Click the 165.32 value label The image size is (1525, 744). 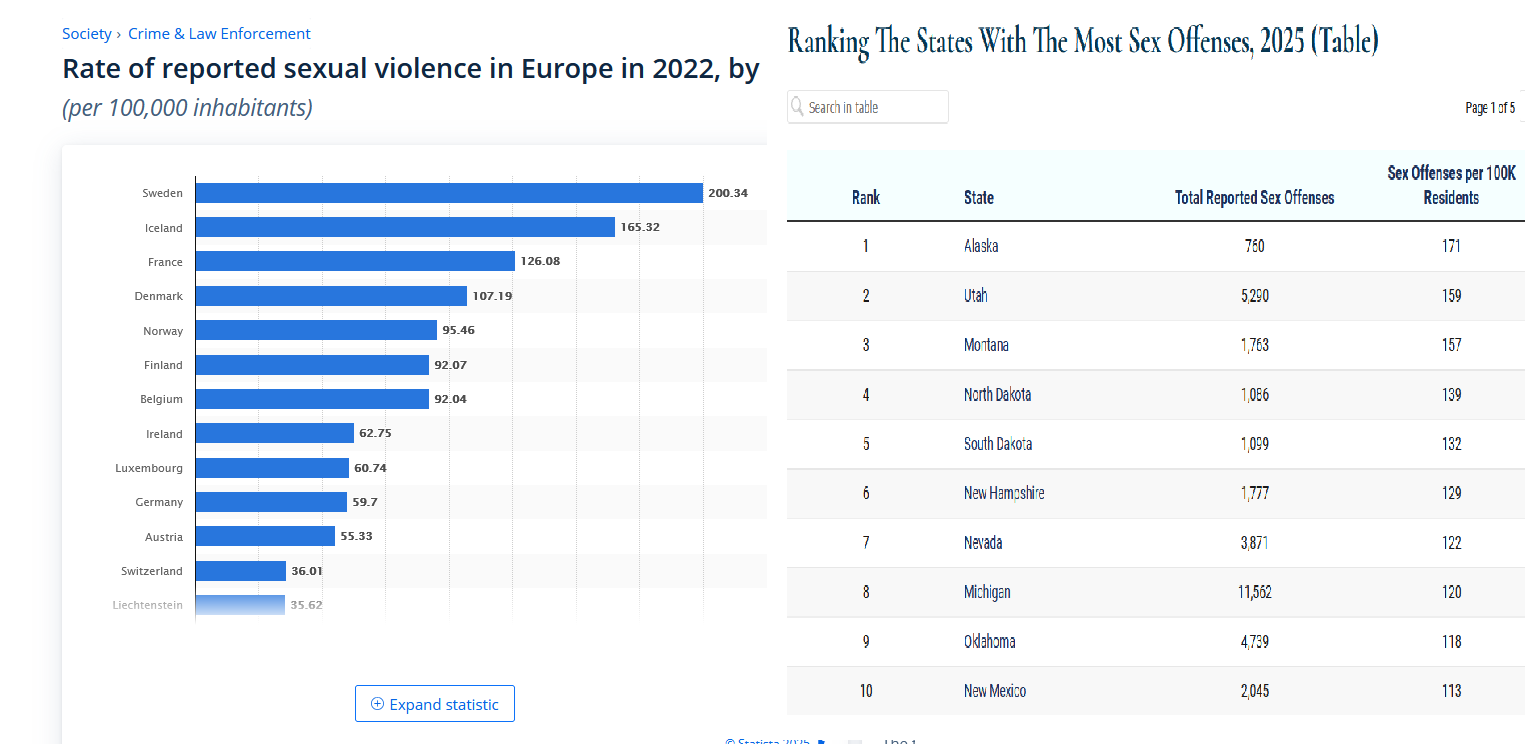640,227
